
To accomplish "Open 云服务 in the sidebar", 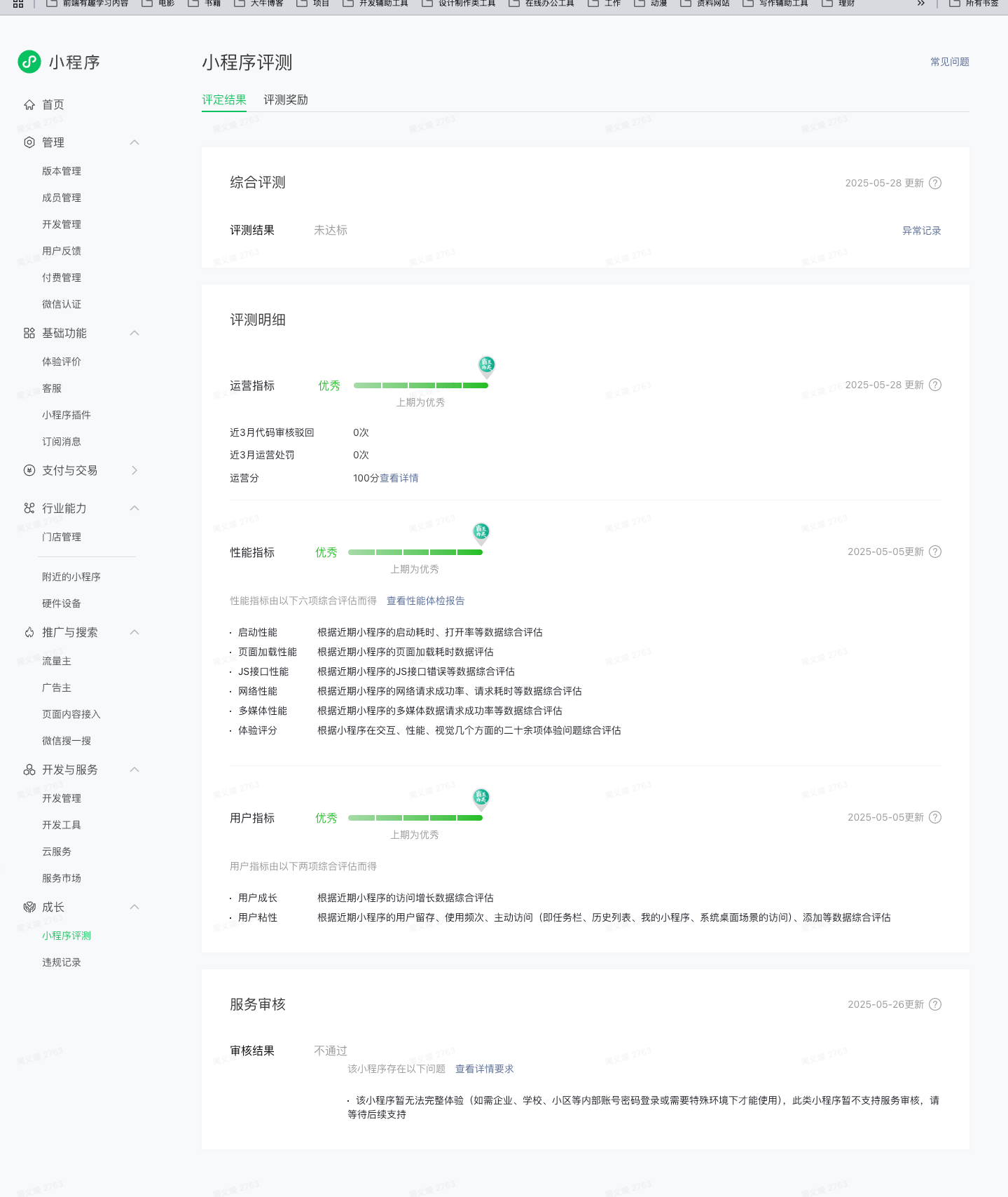I will [57, 851].
